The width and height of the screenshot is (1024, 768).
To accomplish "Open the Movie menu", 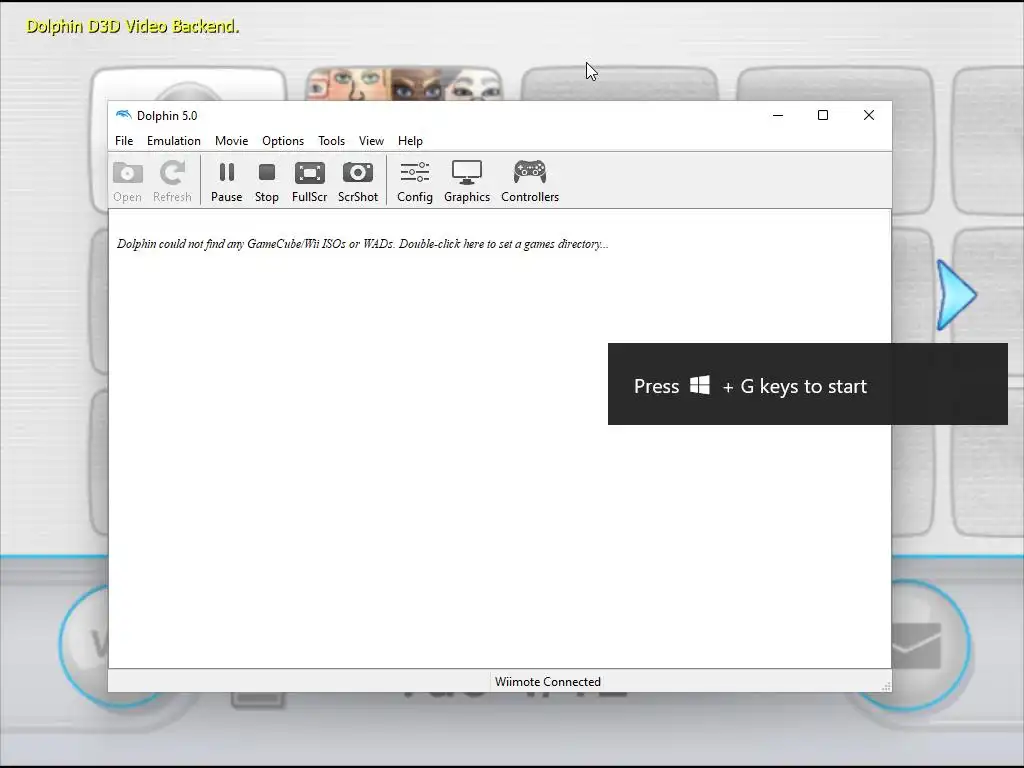I will pyautogui.click(x=231, y=140).
